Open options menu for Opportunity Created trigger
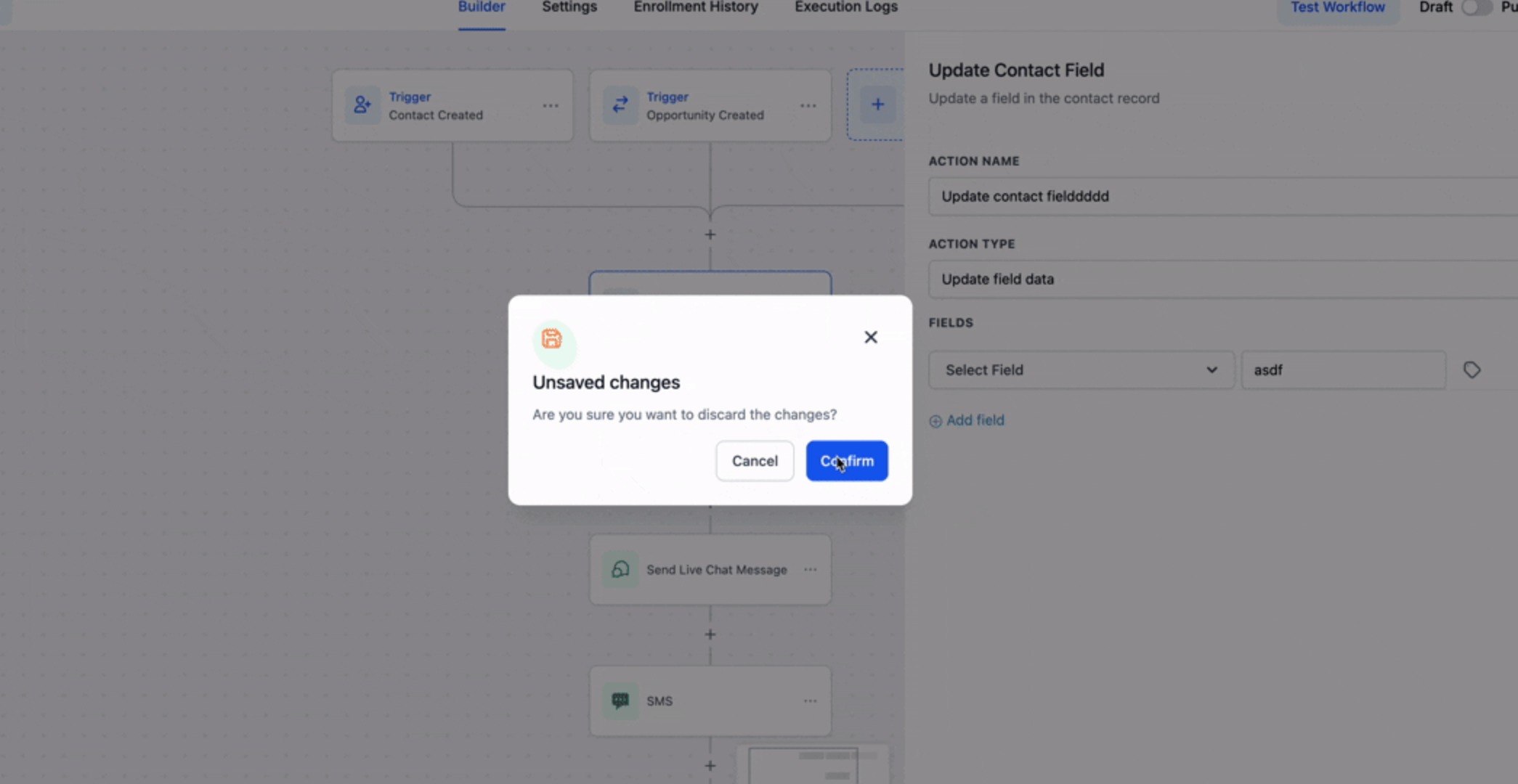Image resolution: width=1518 pixels, height=784 pixels. (x=808, y=106)
